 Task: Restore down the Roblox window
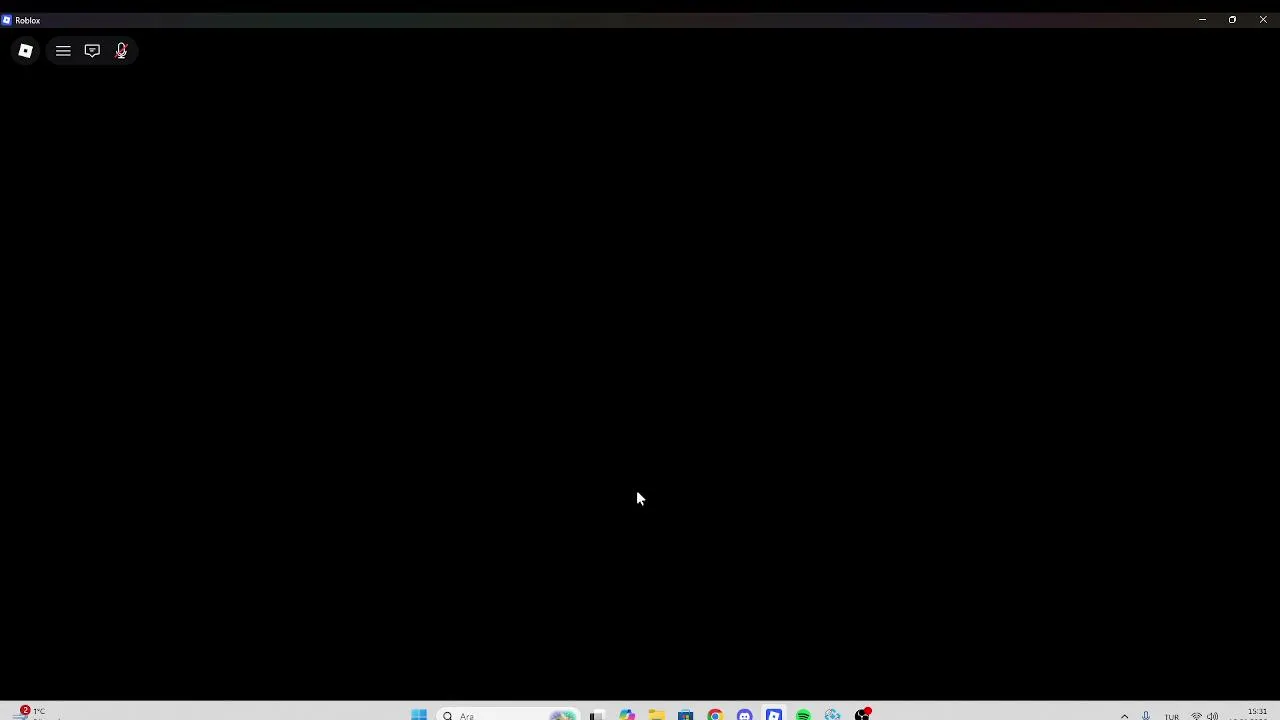point(1232,20)
